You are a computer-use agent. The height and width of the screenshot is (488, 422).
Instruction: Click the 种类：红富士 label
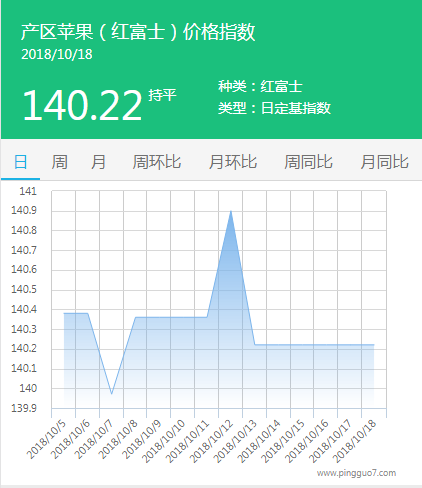pos(260,87)
